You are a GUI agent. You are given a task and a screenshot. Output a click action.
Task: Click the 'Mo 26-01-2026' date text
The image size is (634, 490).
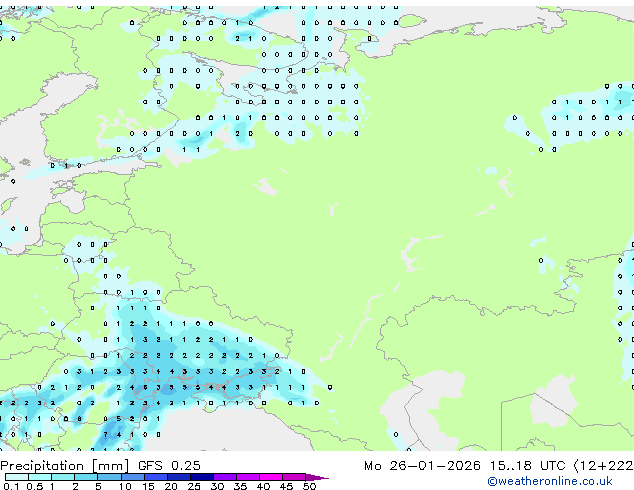(422, 466)
